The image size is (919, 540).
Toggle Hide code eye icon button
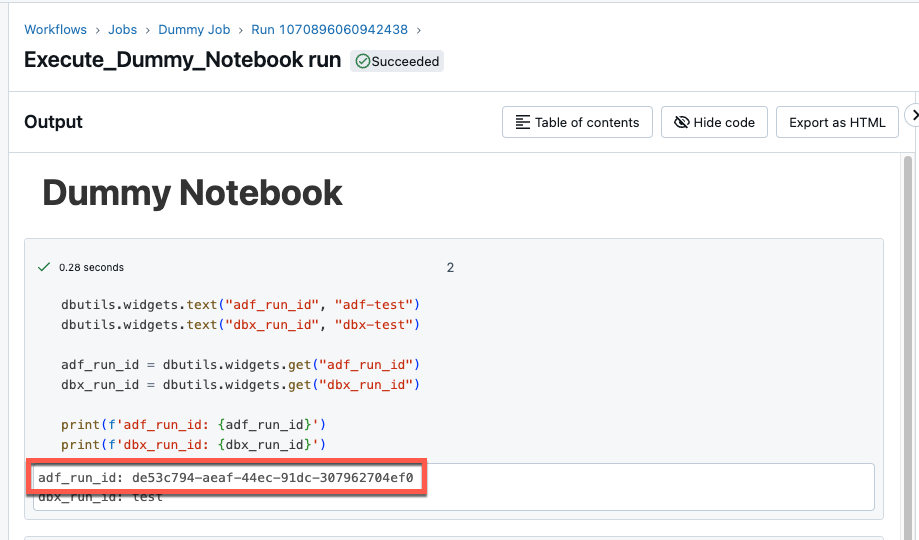[714, 122]
